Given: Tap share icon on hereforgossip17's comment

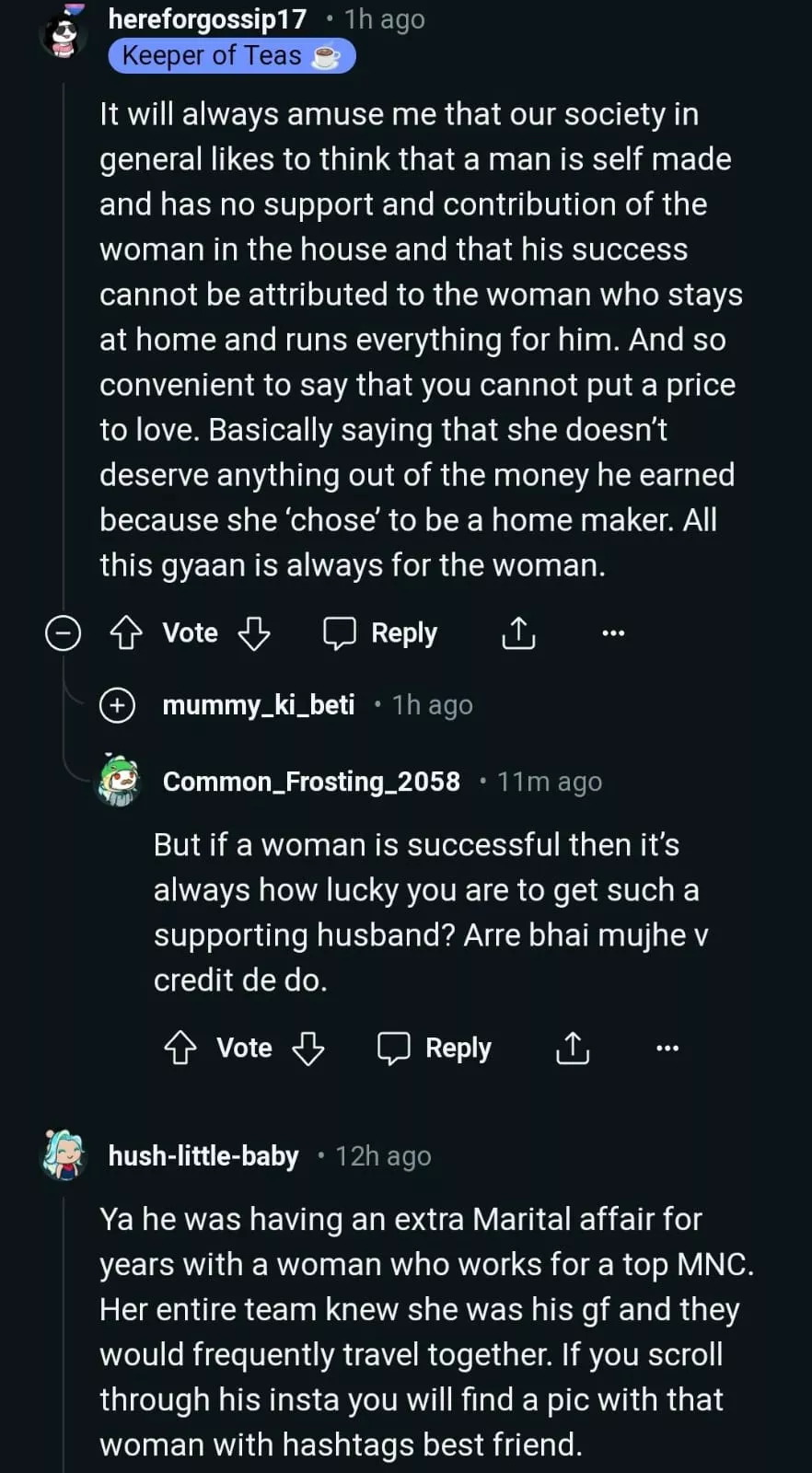Looking at the screenshot, I should [x=518, y=633].
